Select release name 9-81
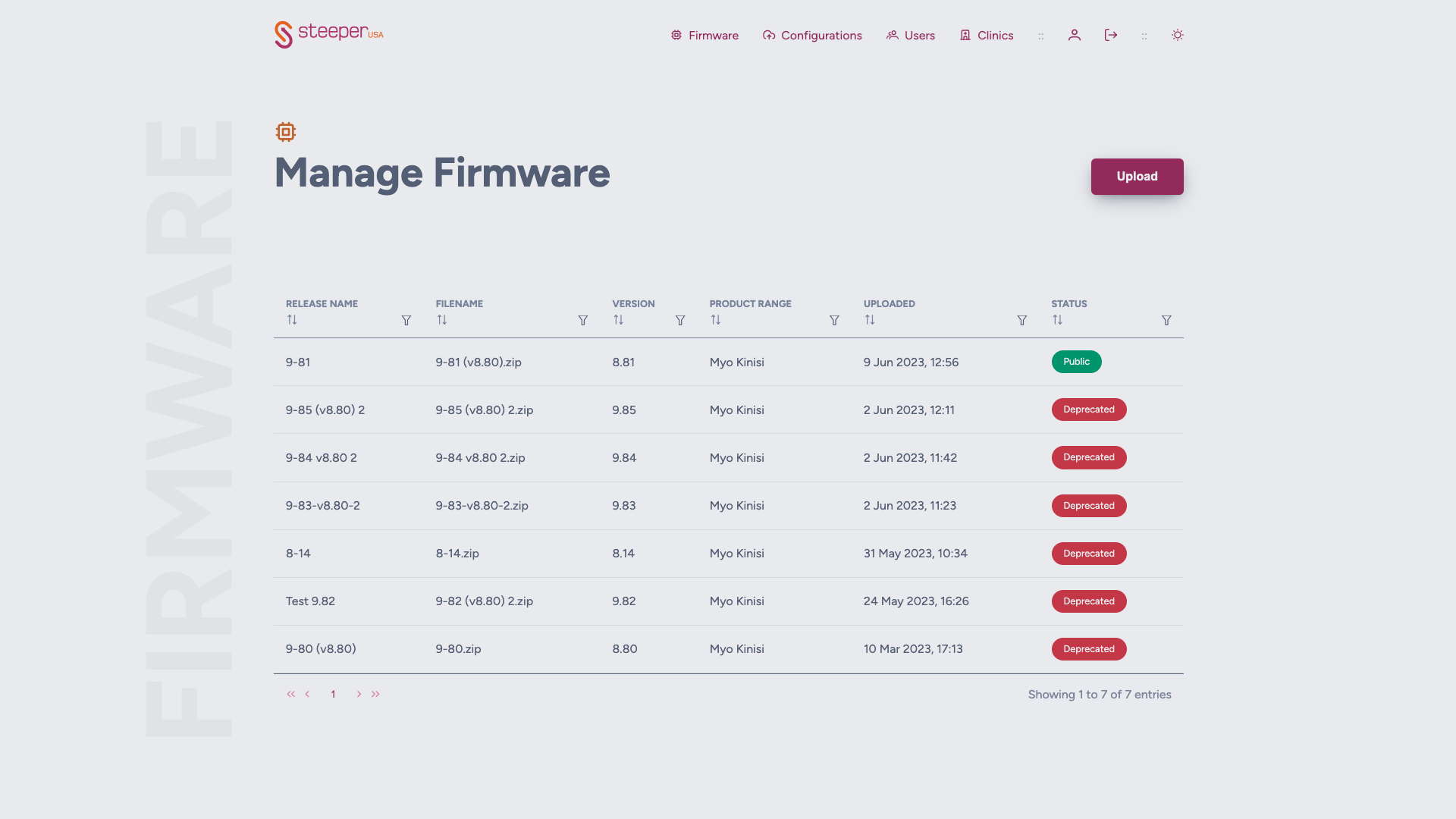 (298, 362)
